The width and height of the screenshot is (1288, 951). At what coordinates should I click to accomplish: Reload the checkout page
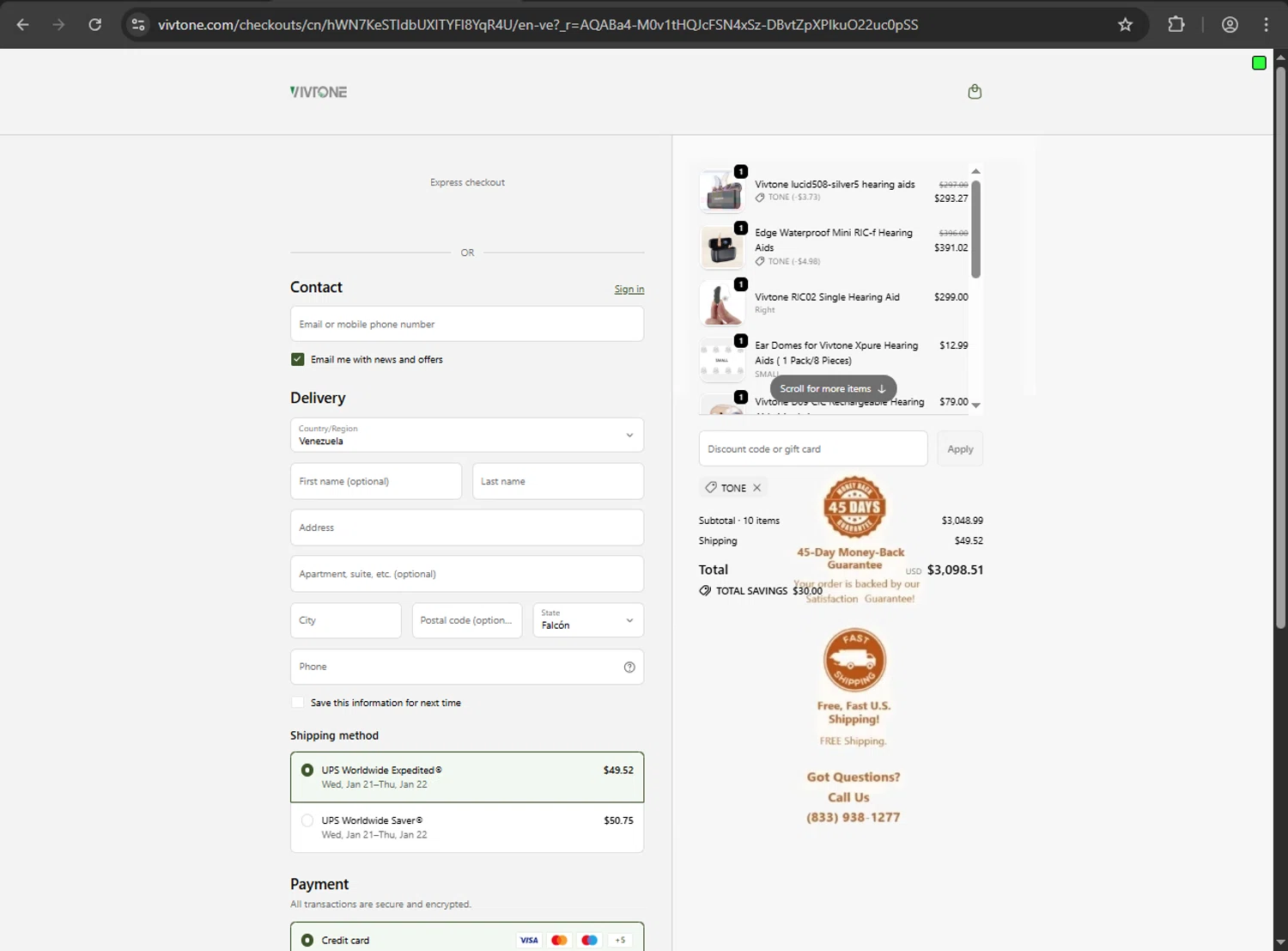[x=95, y=25]
